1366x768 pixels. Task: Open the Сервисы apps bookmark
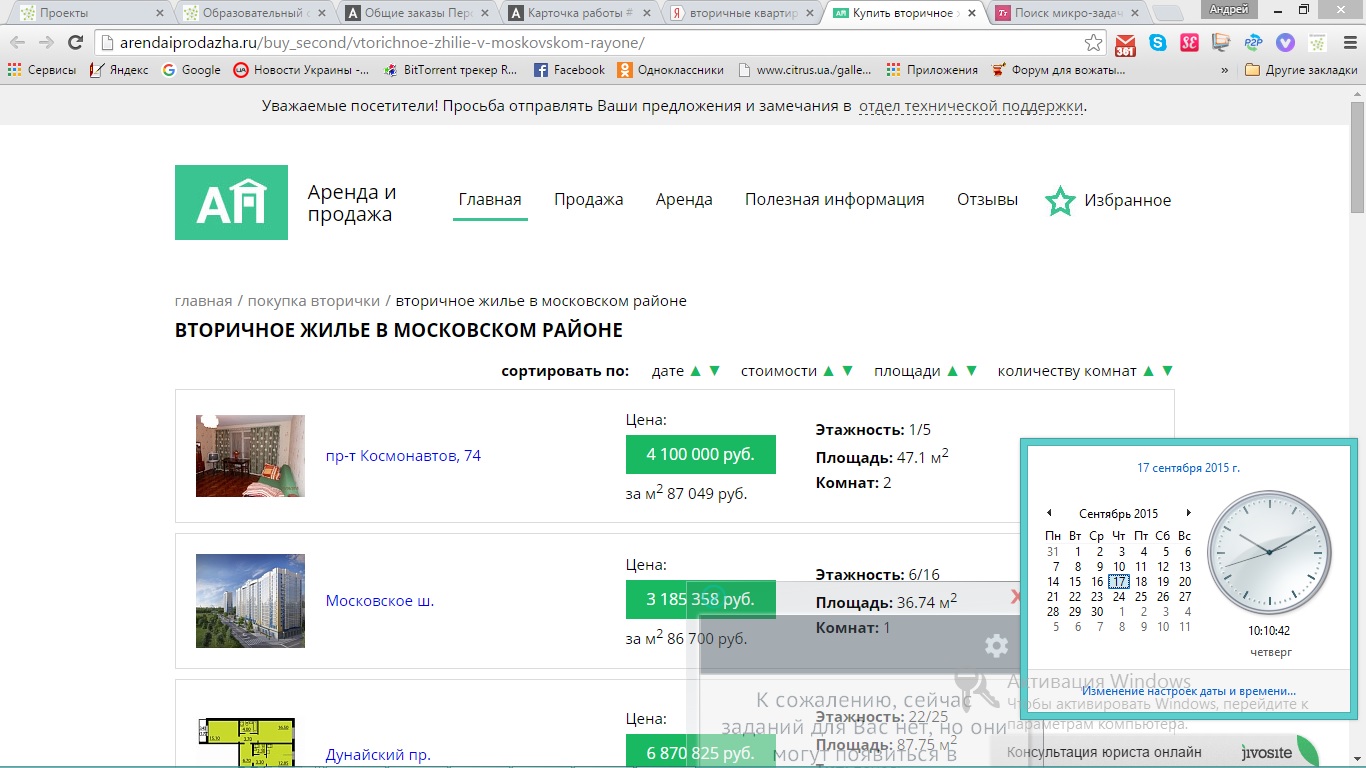coord(41,70)
